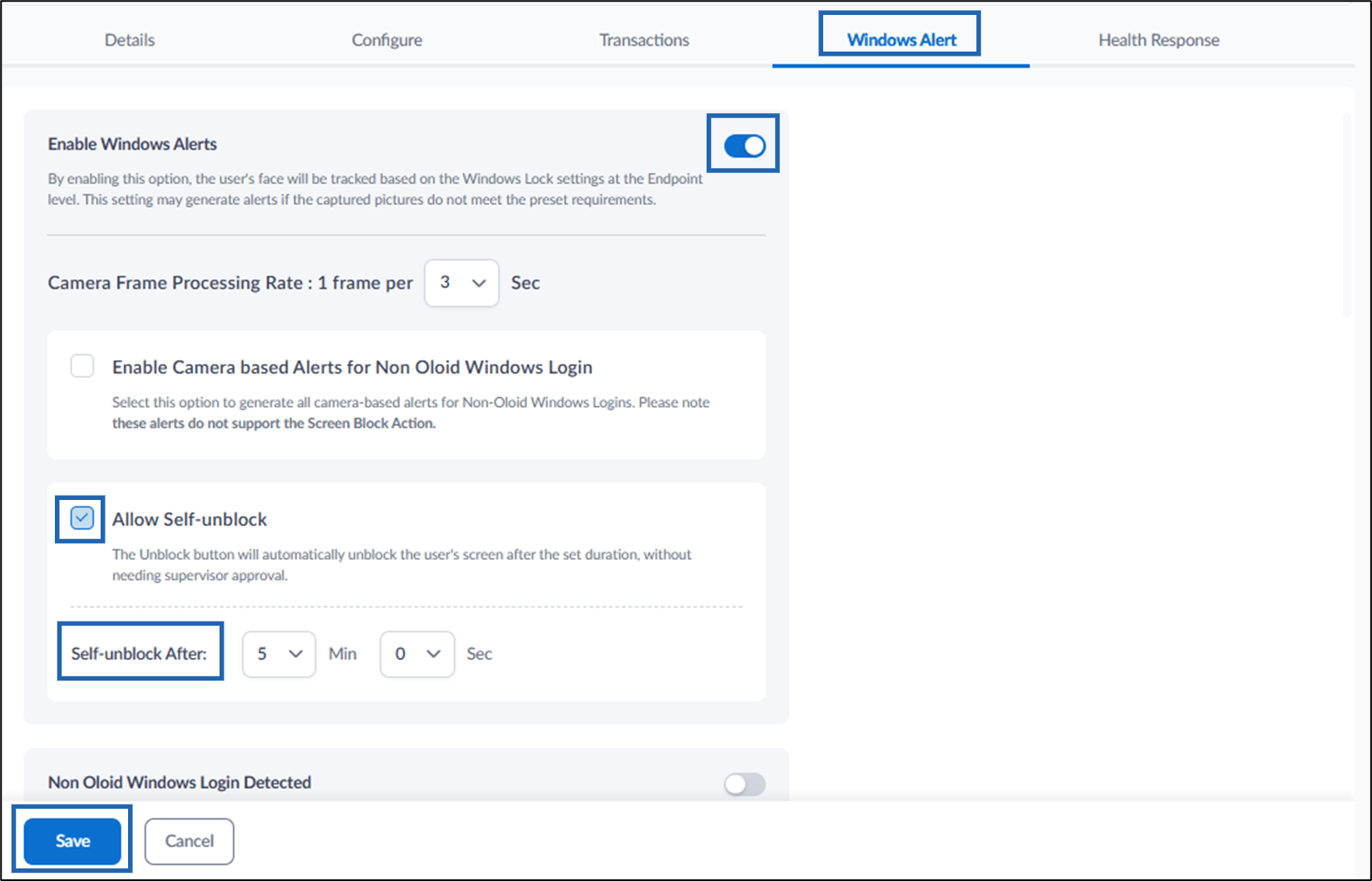Check Enable Camera based Alerts for Non Oloid Login

[82, 366]
